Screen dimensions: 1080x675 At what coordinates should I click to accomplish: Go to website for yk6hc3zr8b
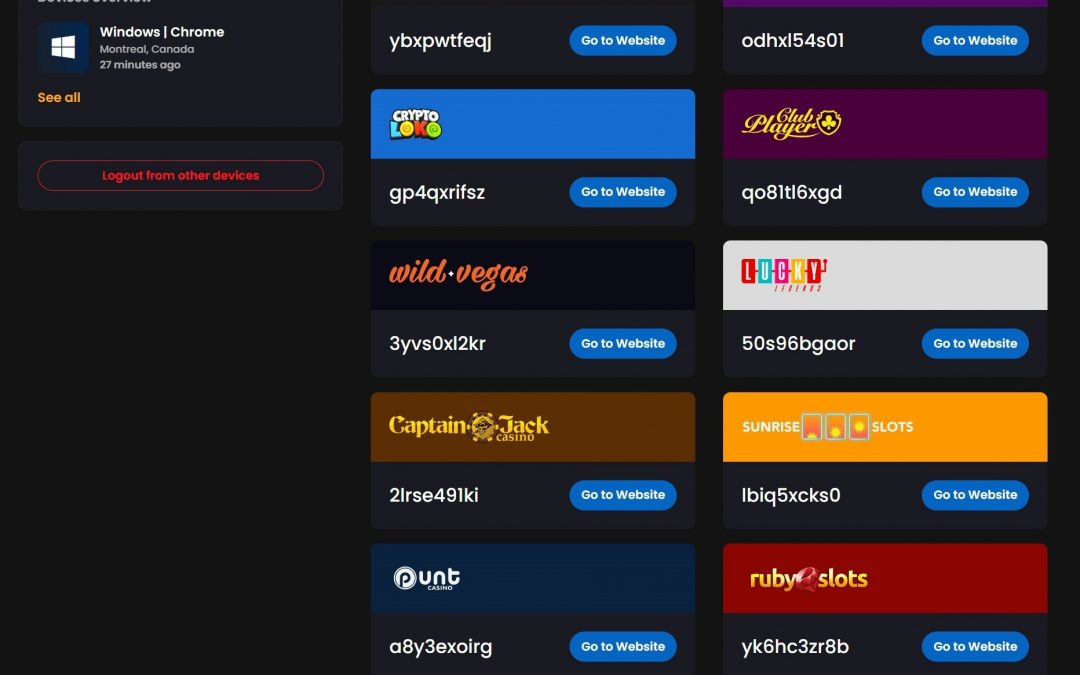tap(975, 647)
